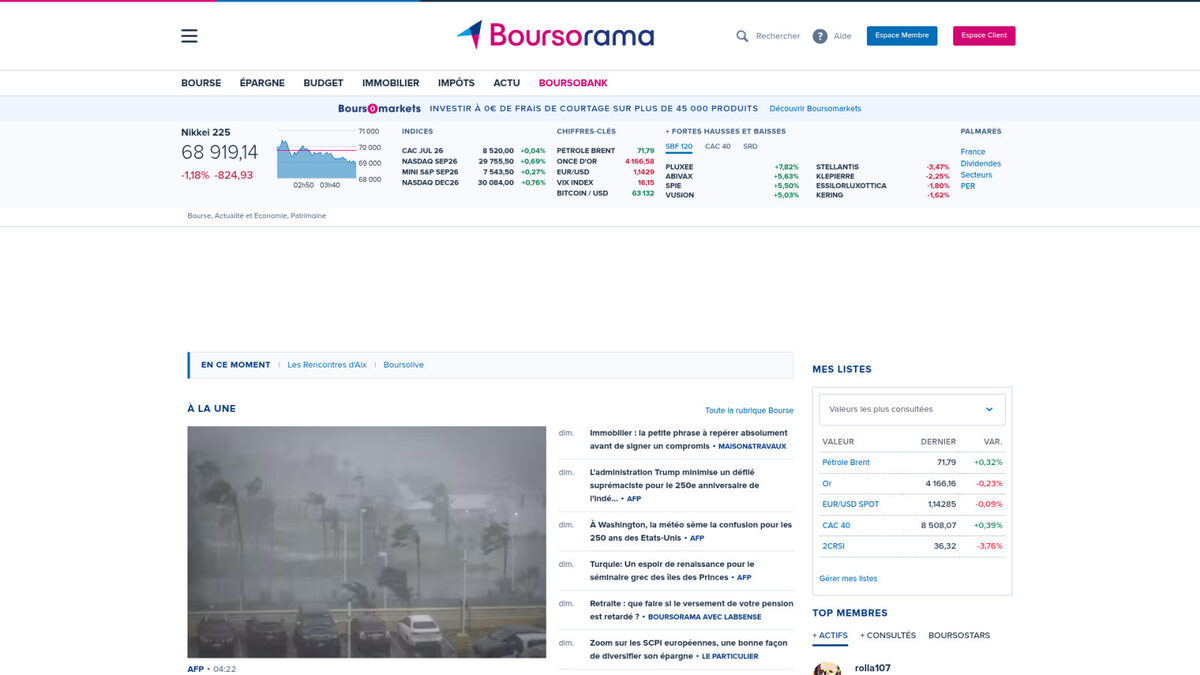This screenshot has width=1200, height=675.
Task: Open KERING stock in top losers
Action: [x=829, y=195]
